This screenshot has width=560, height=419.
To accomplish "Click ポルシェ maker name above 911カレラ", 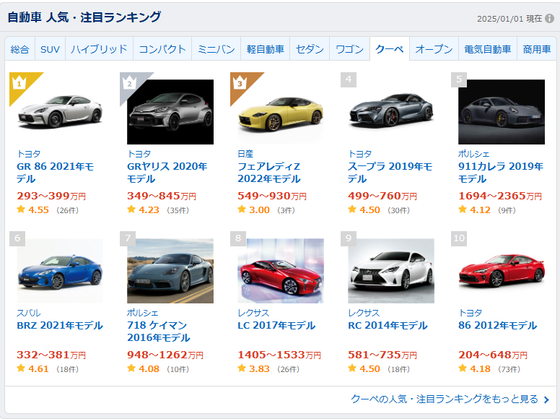I will tap(474, 154).
